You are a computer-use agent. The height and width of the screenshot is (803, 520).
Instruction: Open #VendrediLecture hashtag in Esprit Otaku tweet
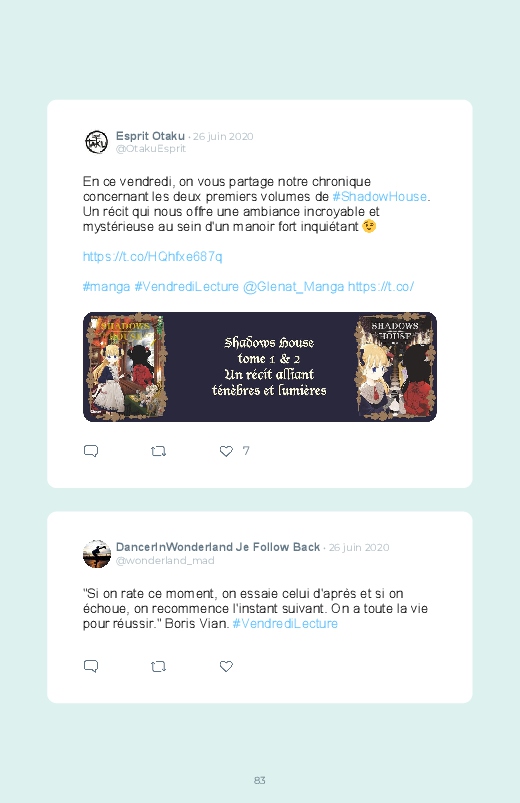point(186,287)
